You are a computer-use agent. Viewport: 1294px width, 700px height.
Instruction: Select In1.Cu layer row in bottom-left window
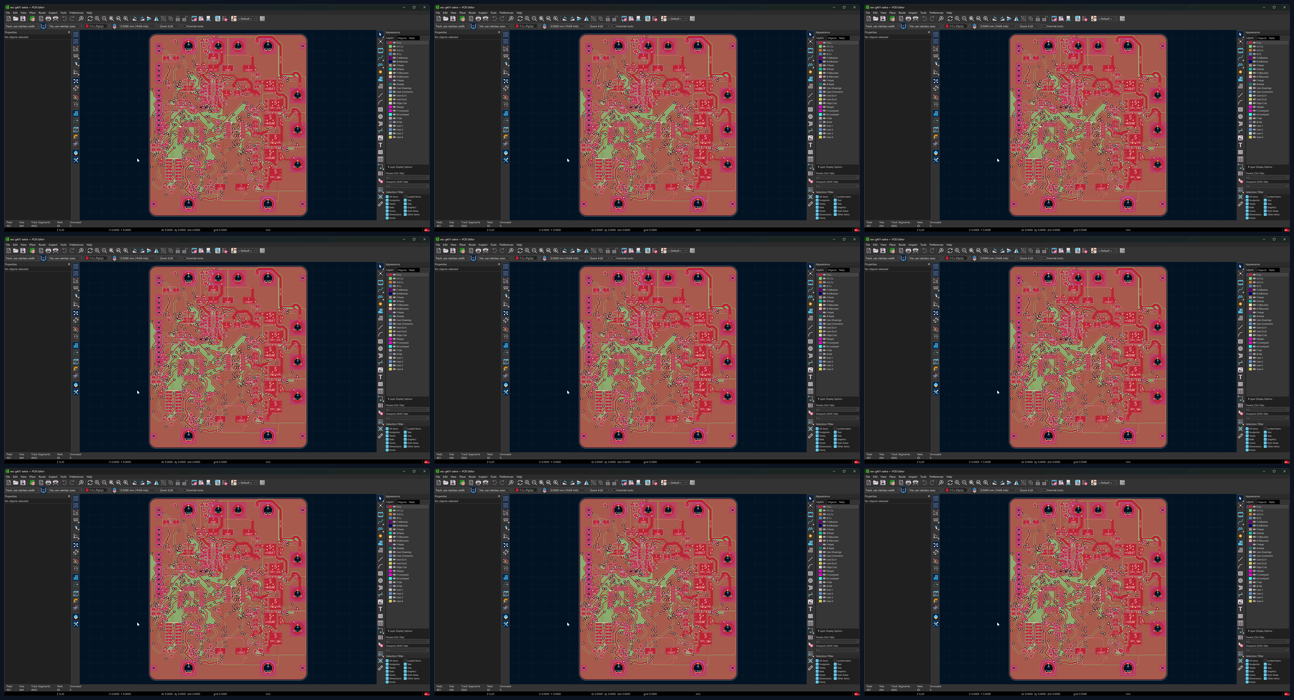pyautogui.click(x=407, y=511)
